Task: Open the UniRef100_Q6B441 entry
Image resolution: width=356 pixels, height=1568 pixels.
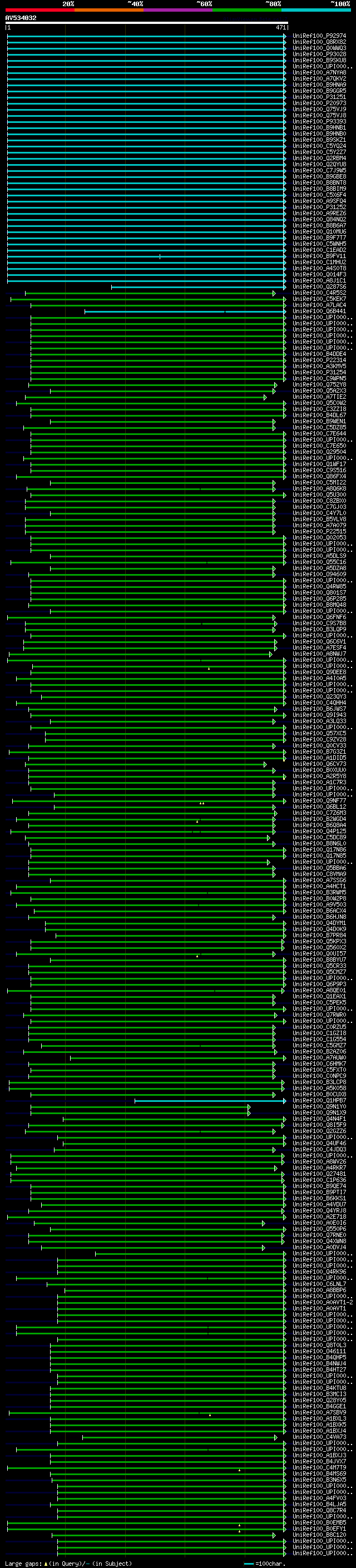Action: (x=319, y=311)
